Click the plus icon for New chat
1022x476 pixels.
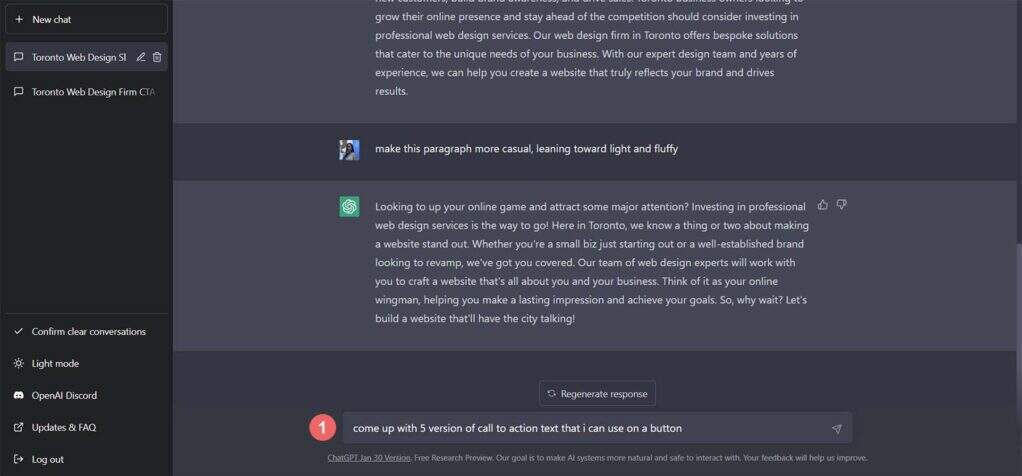19,19
